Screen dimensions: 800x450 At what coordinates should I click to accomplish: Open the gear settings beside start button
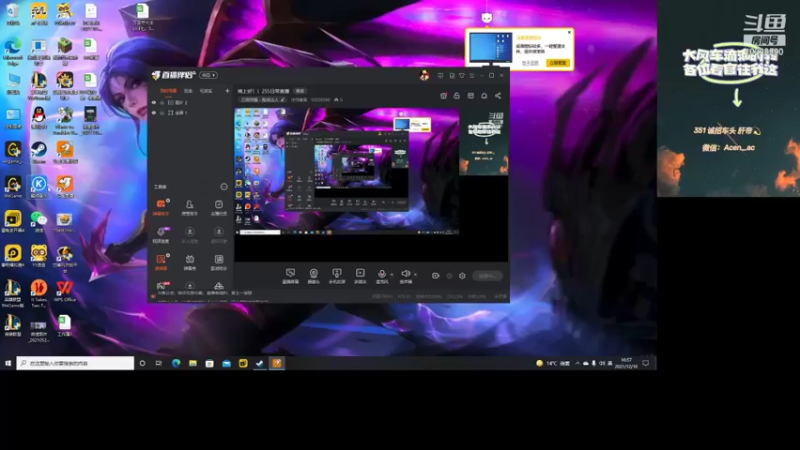(x=462, y=276)
